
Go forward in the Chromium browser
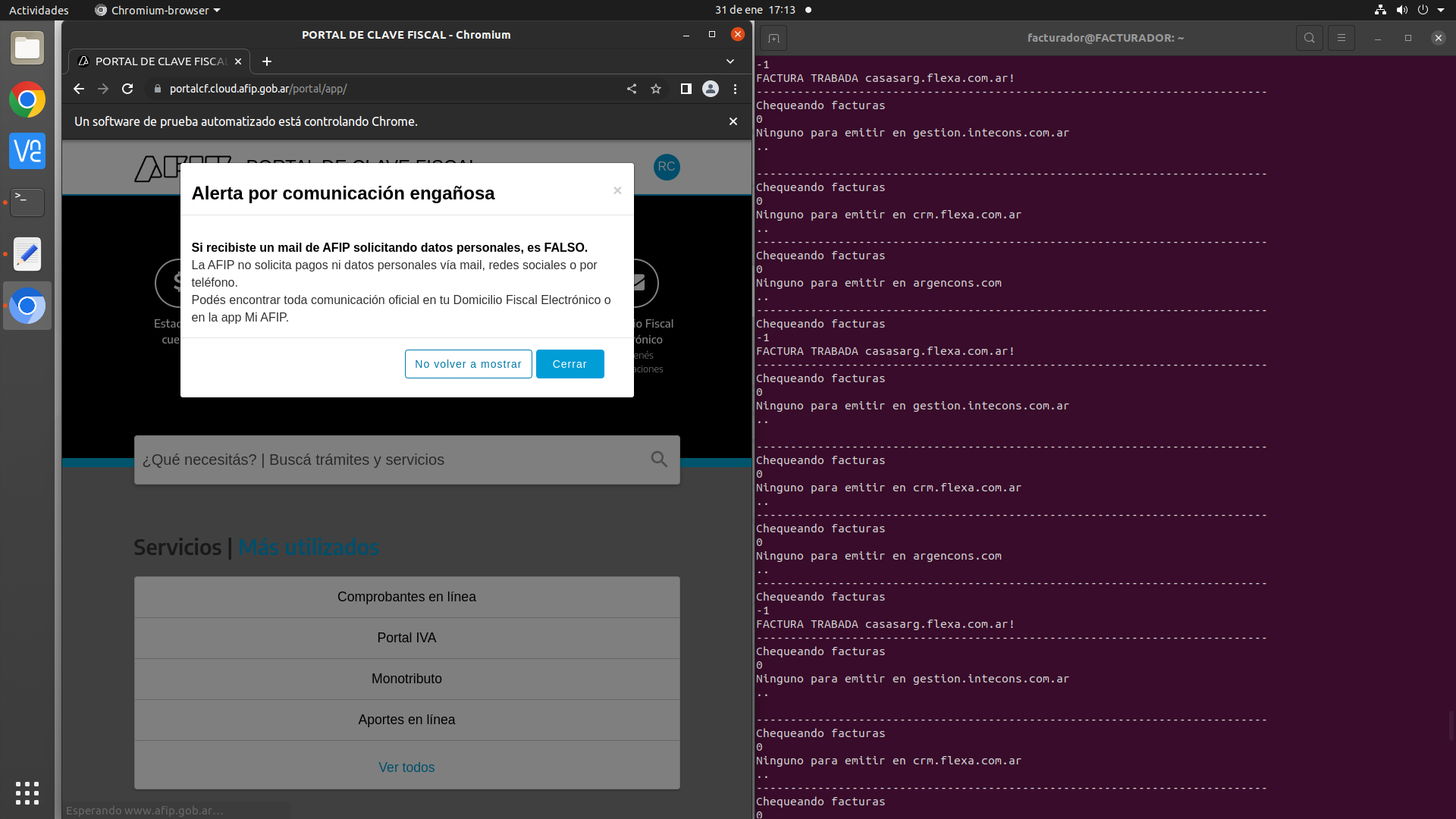coord(103,89)
